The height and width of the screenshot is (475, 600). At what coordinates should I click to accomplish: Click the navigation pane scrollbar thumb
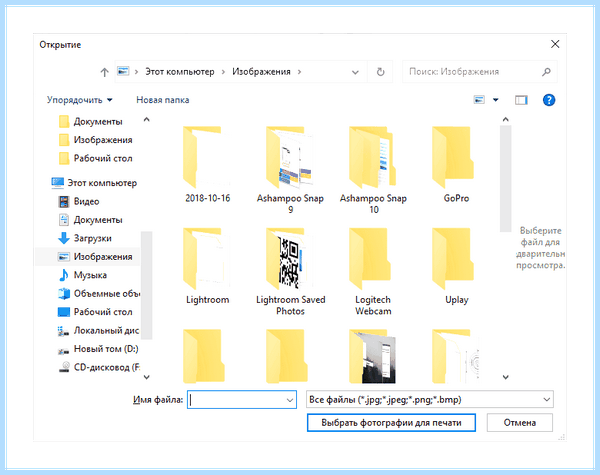coord(147,285)
